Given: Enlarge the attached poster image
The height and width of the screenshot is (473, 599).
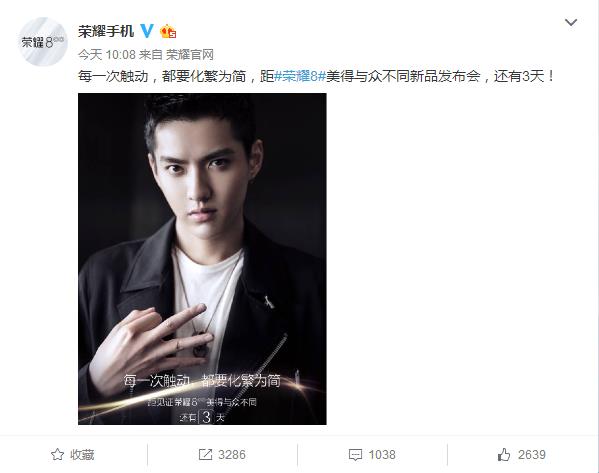Looking at the screenshot, I should click(202, 259).
